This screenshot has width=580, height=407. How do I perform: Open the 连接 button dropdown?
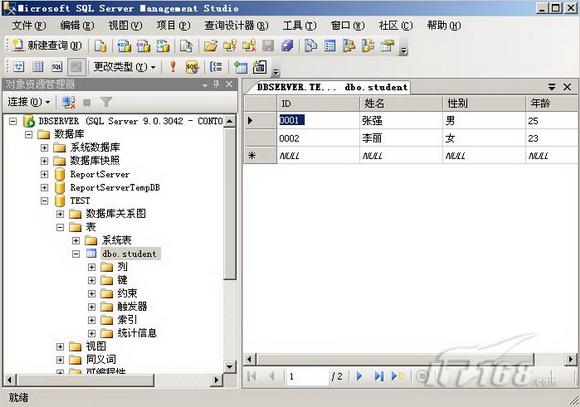coord(29,102)
